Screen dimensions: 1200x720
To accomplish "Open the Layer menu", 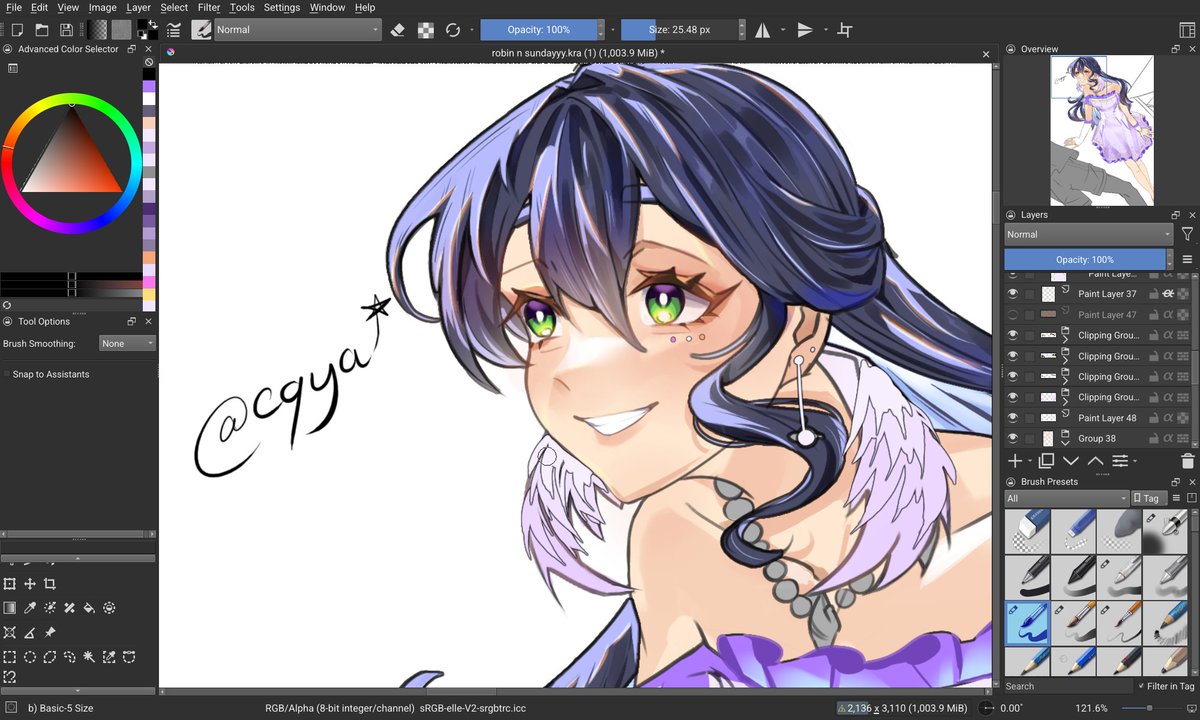I will (138, 7).
